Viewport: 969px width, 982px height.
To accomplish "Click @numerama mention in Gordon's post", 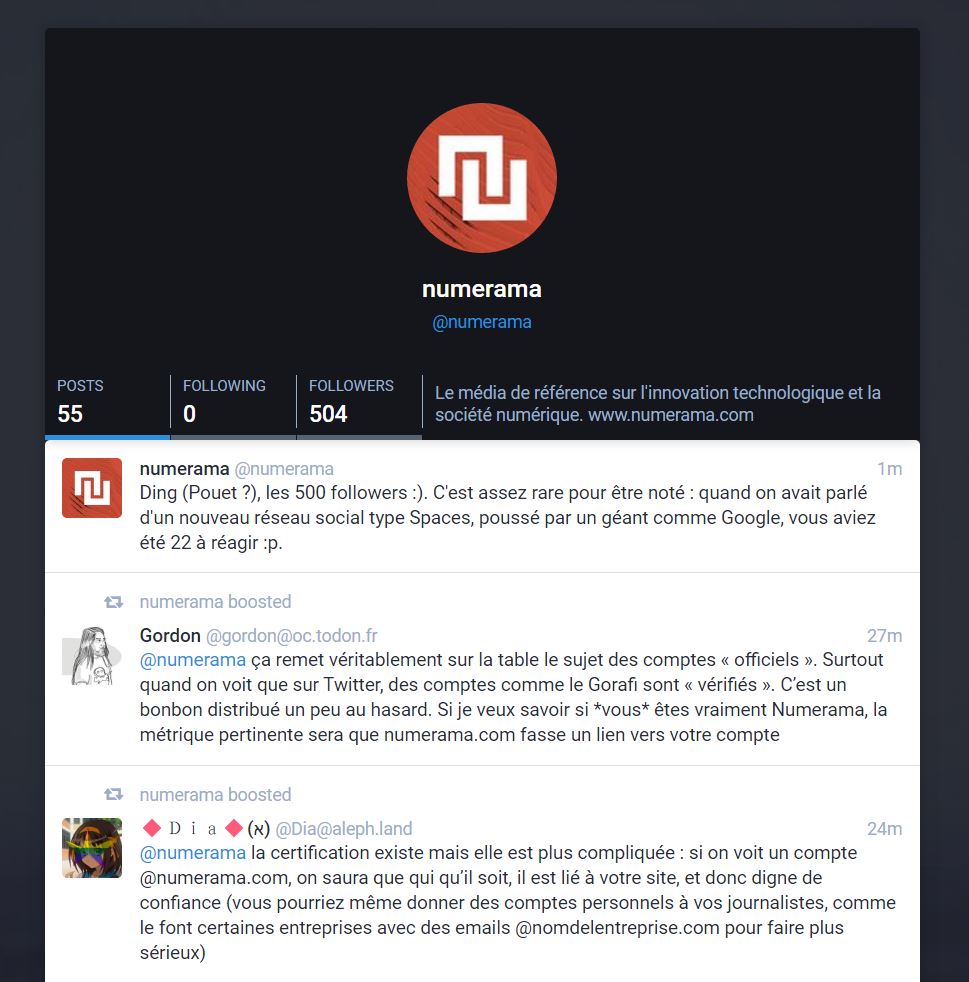I will point(193,660).
